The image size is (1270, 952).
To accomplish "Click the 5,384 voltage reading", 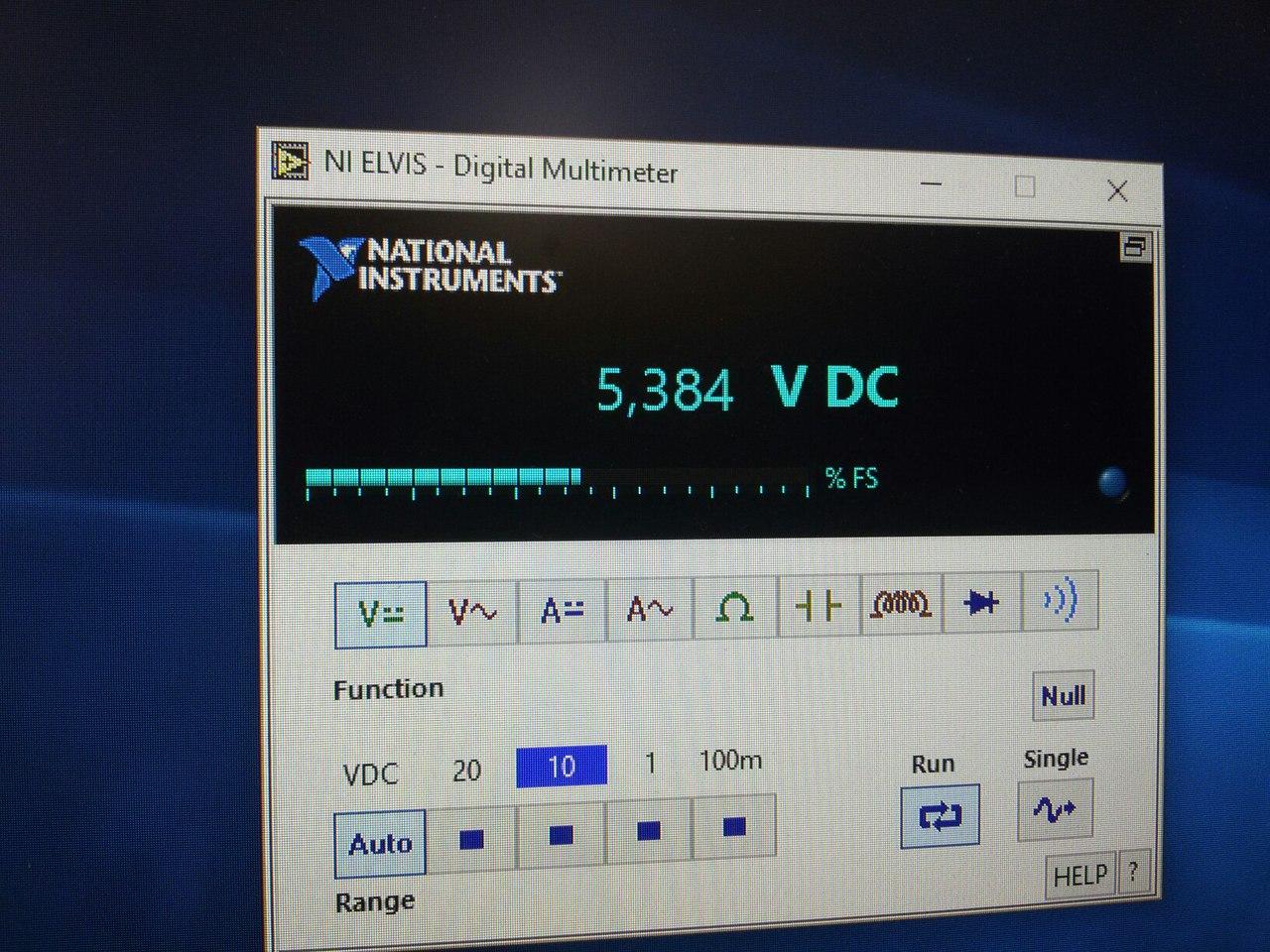I will (664, 390).
